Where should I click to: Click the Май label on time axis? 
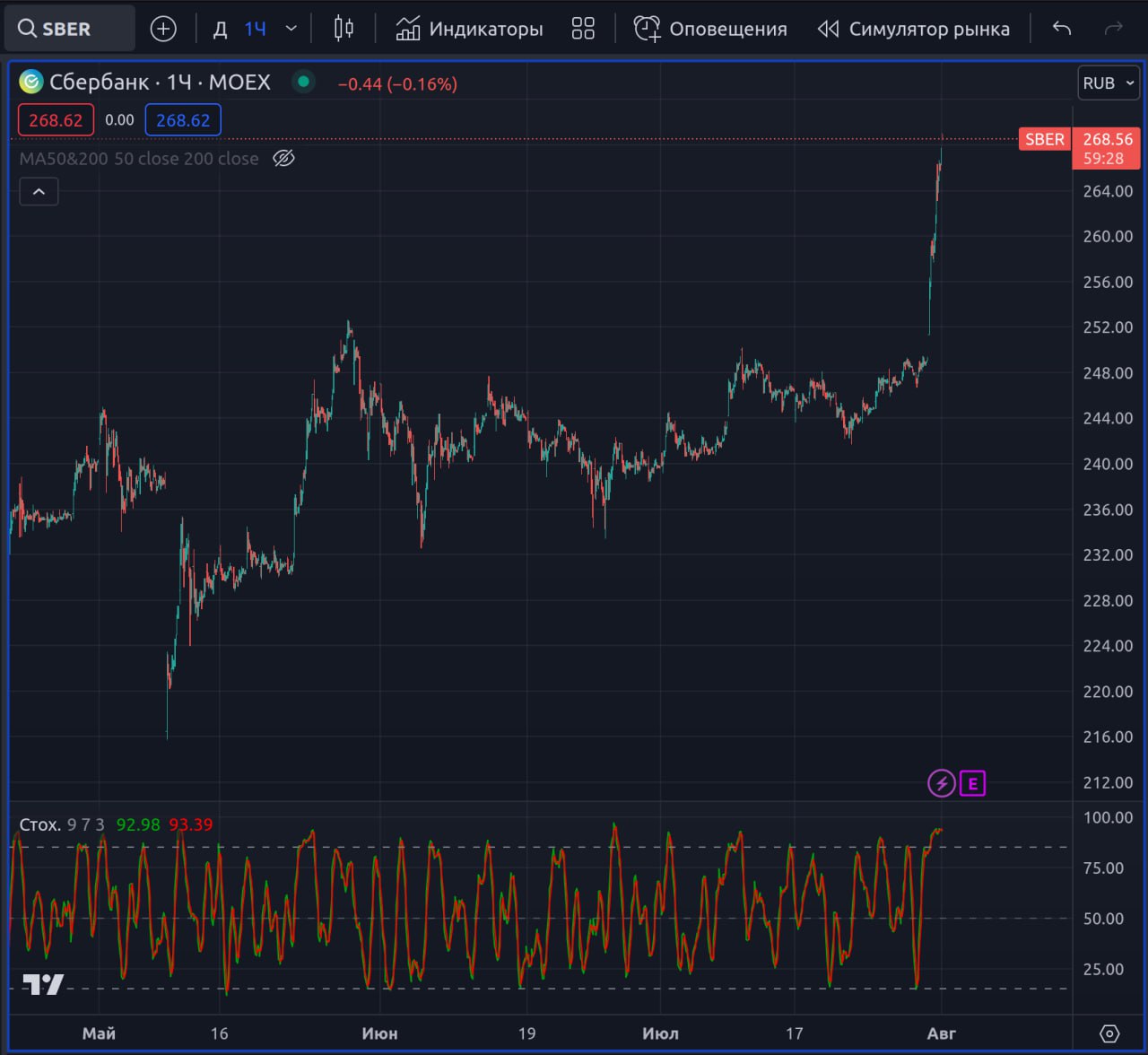pos(99,1033)
